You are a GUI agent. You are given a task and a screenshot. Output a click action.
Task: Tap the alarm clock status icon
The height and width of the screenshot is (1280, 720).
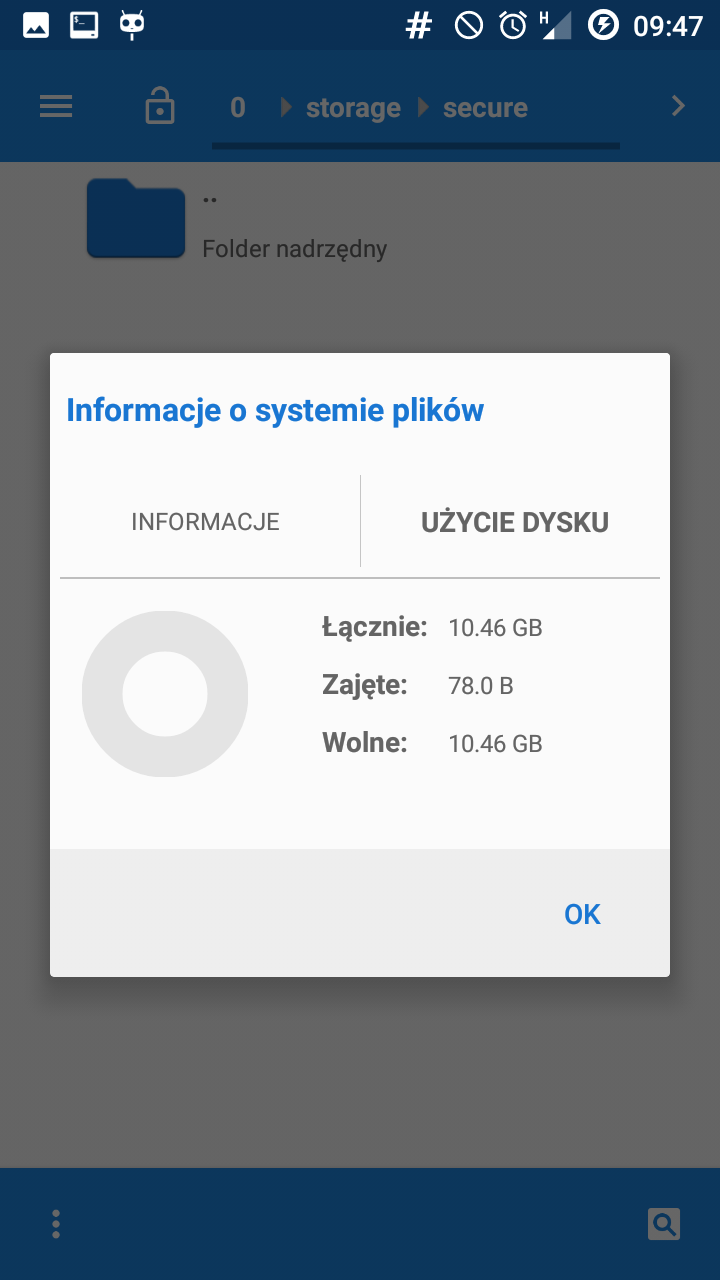pos(513,25)
